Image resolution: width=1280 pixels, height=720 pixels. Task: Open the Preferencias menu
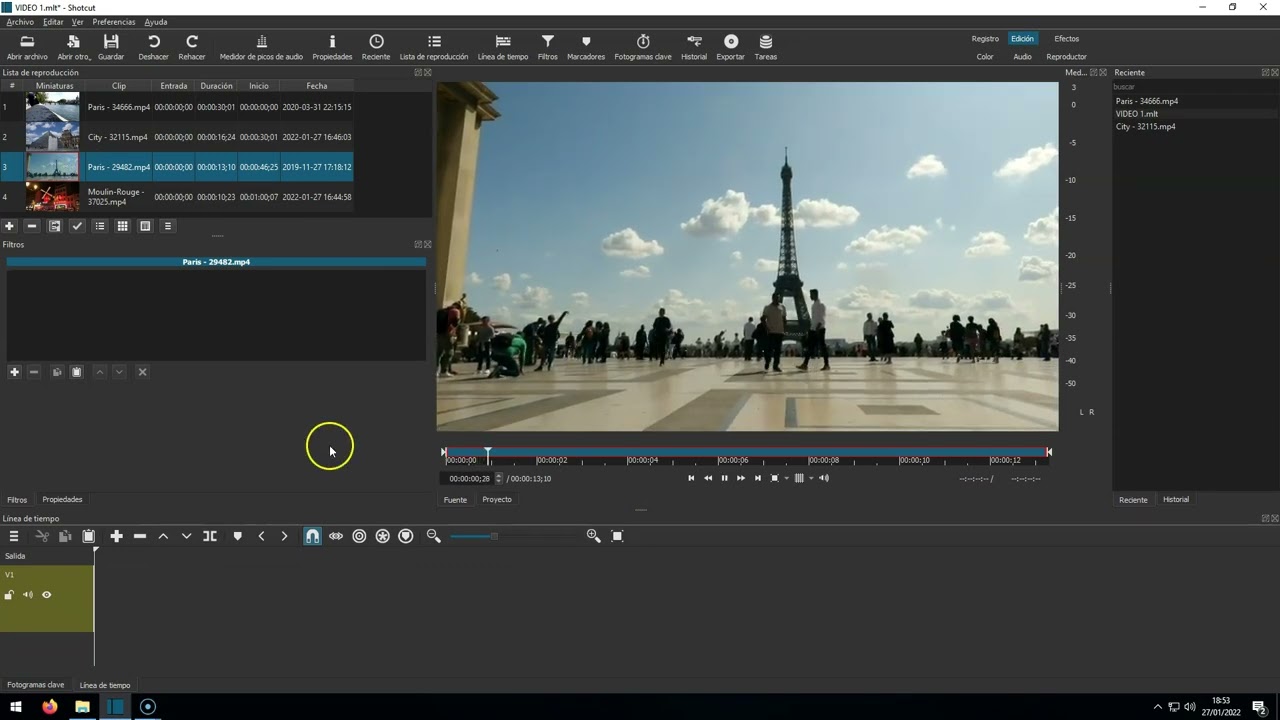coord(114,22)
